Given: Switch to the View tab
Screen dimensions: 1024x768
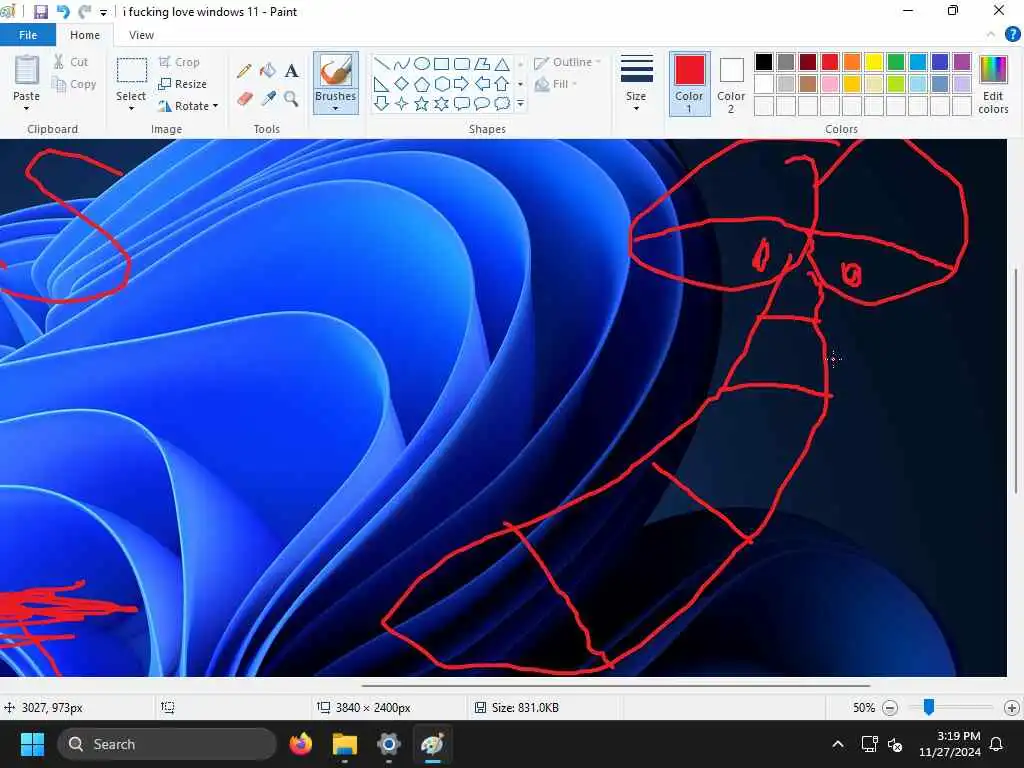Looking at the screenshot, I should [141, 35].
